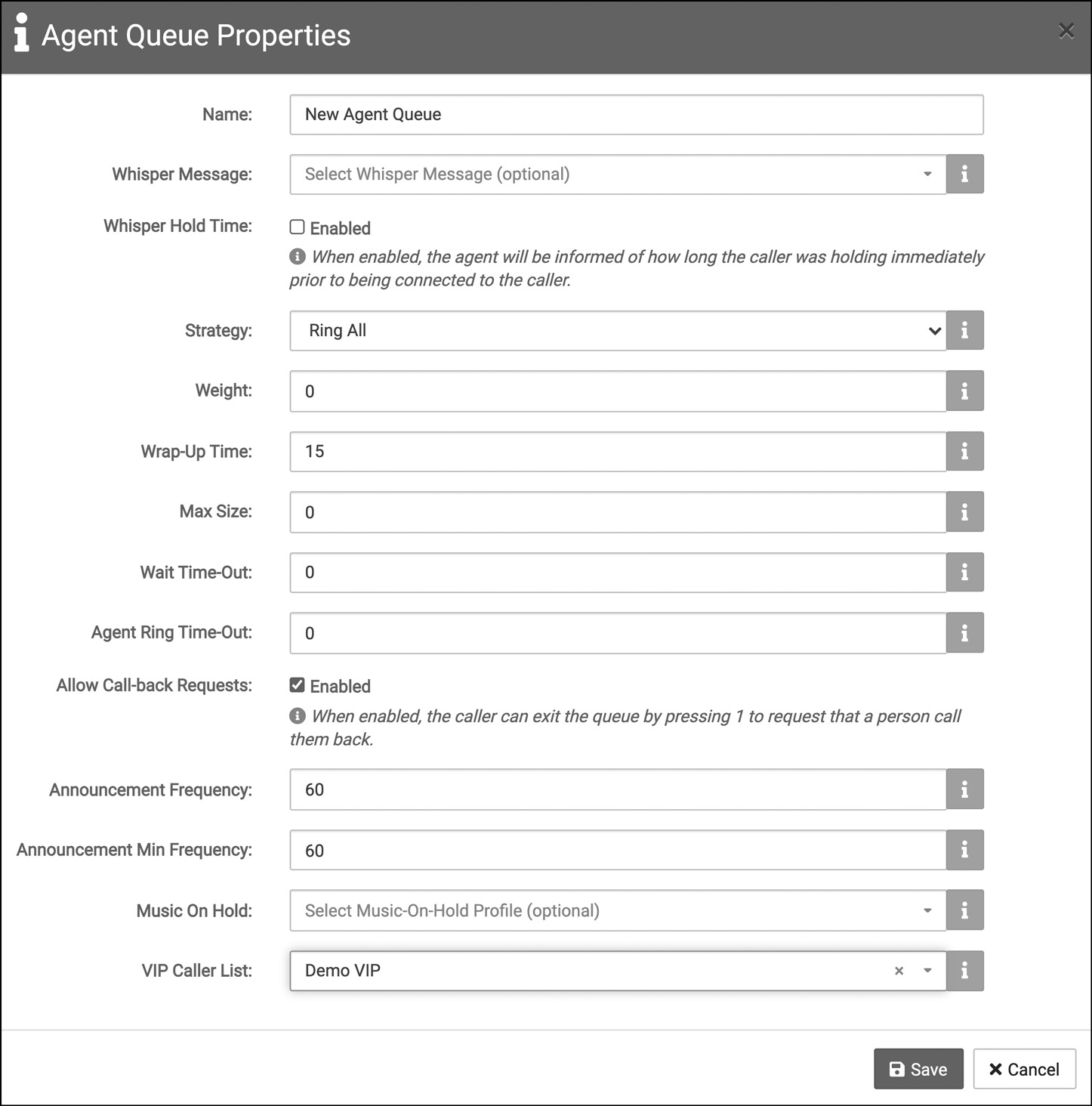Click the VIP Caller List info icon
This screenshot has height=1106, width=1092.
click(x=964, y=971)
